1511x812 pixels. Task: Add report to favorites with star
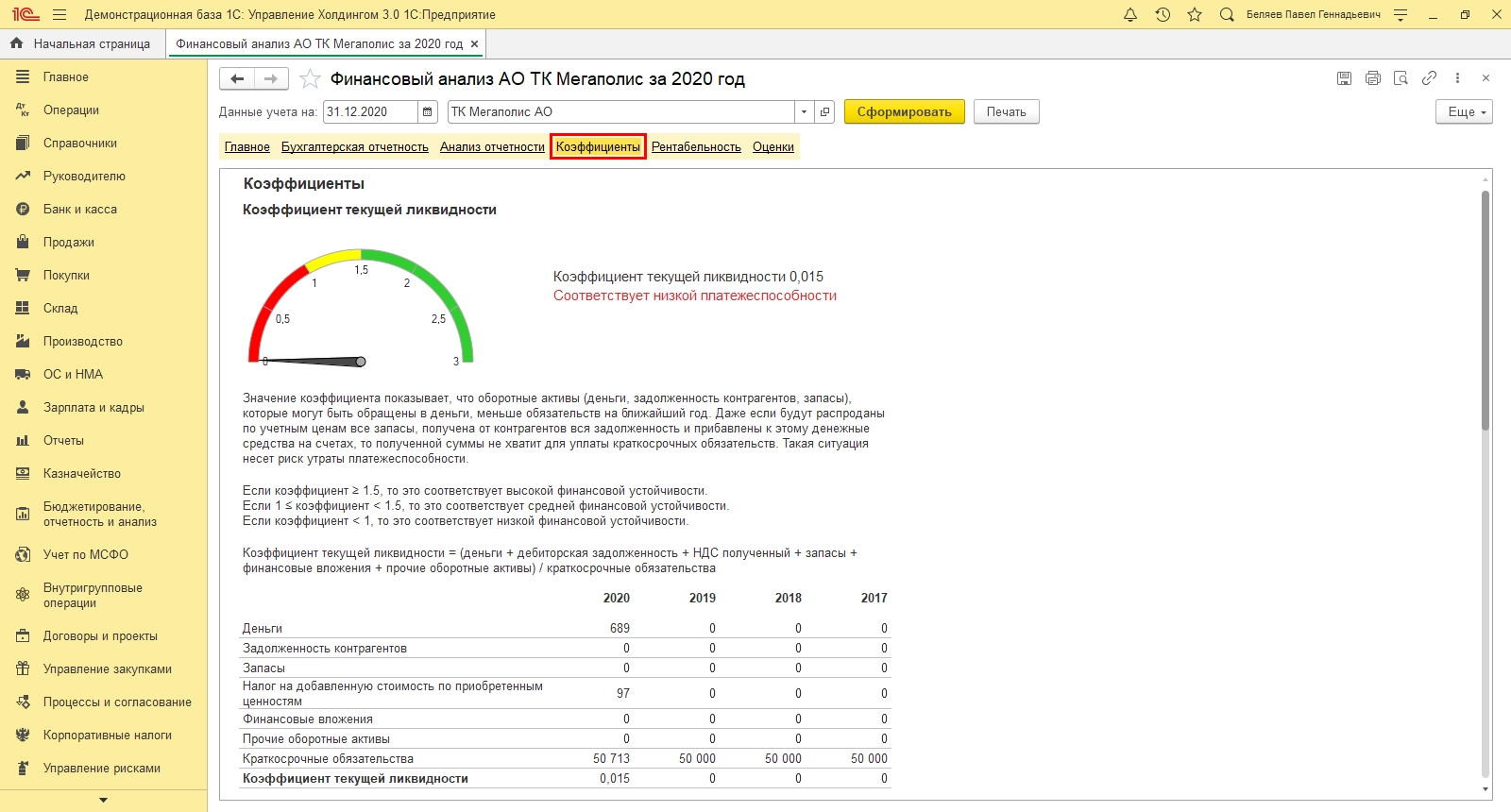tap(310, 79)
